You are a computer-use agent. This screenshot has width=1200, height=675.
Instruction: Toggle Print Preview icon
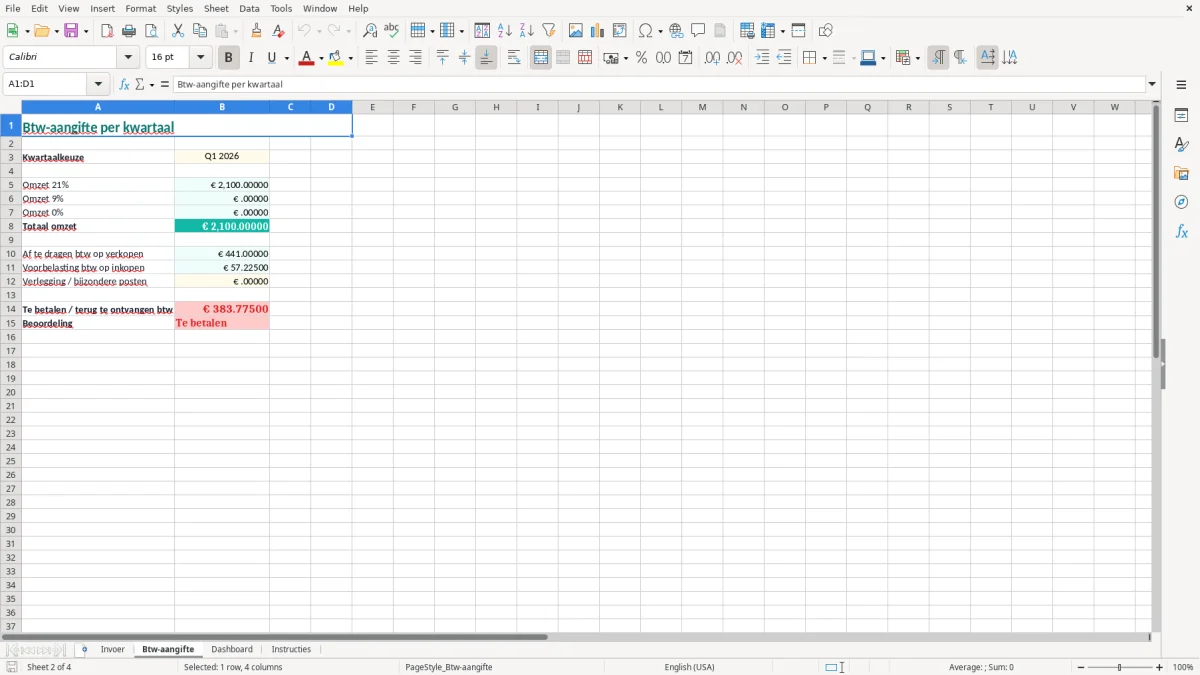click(151, 31)
